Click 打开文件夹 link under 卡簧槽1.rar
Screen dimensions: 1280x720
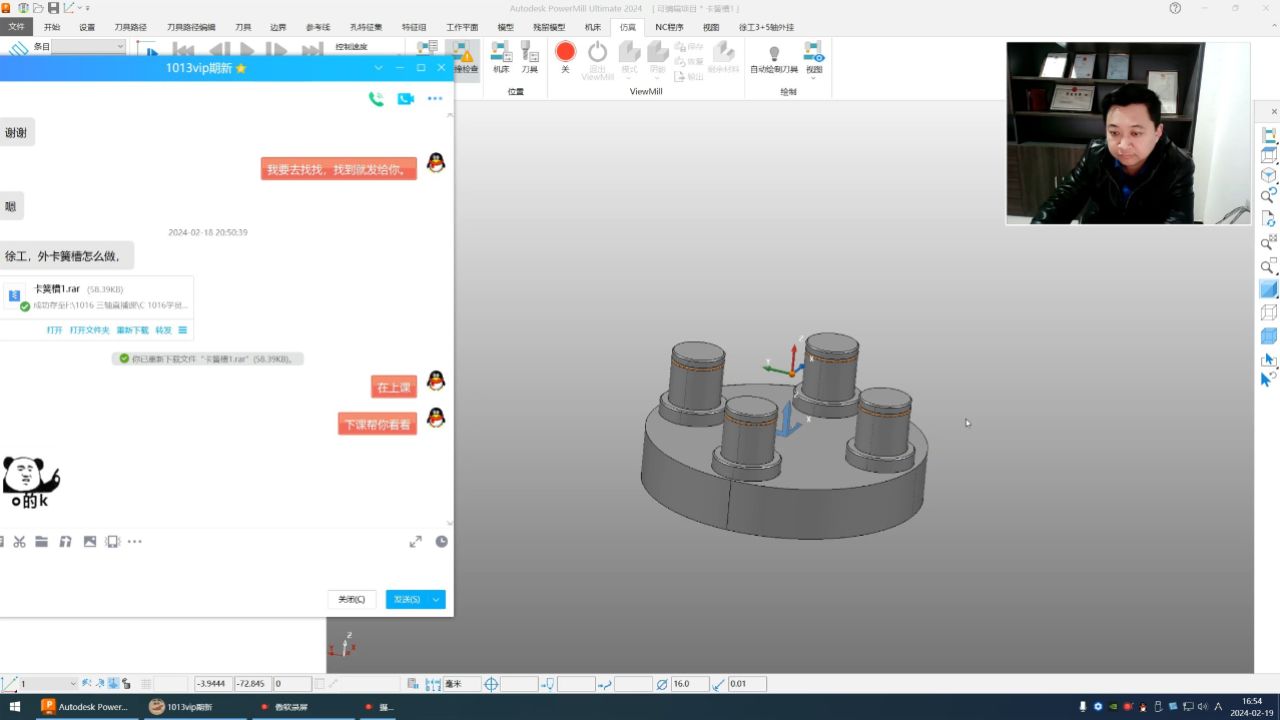89,330
